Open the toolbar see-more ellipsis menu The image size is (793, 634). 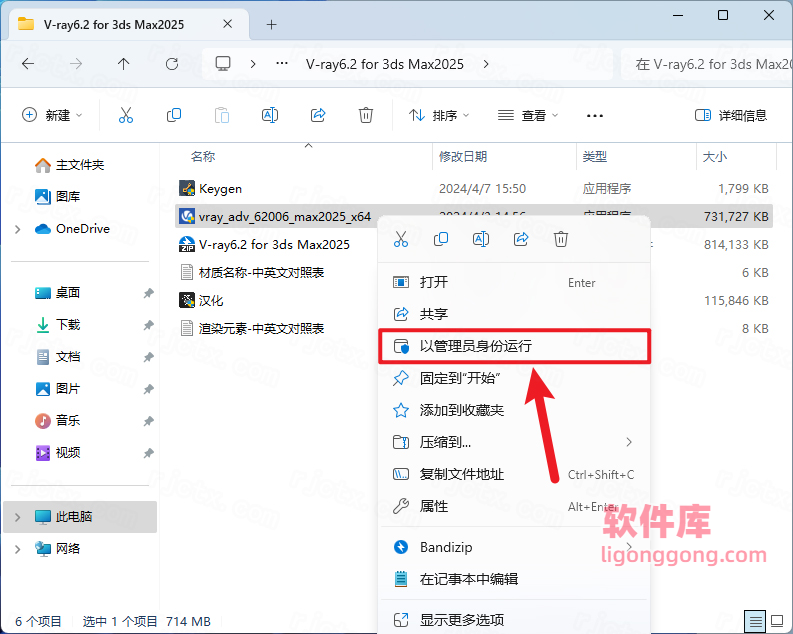[x=595, y=116]
